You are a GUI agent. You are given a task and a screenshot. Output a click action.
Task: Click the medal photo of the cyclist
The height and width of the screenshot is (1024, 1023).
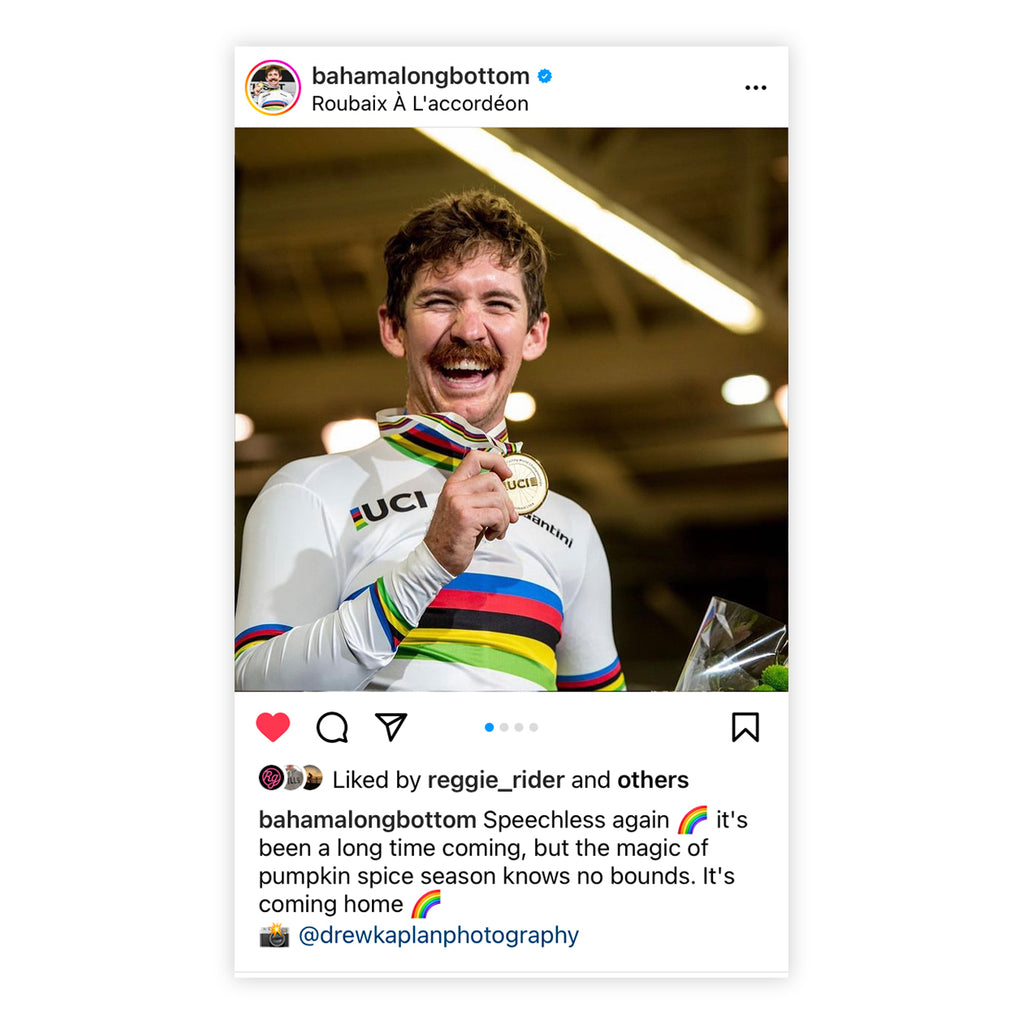(511, 409)
